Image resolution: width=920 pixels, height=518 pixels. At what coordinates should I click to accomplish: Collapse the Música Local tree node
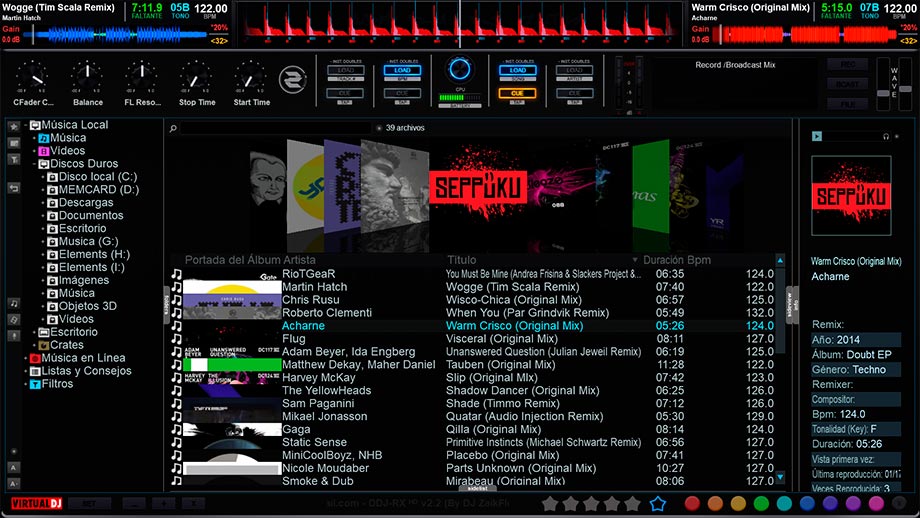click(x=25, y=125)
